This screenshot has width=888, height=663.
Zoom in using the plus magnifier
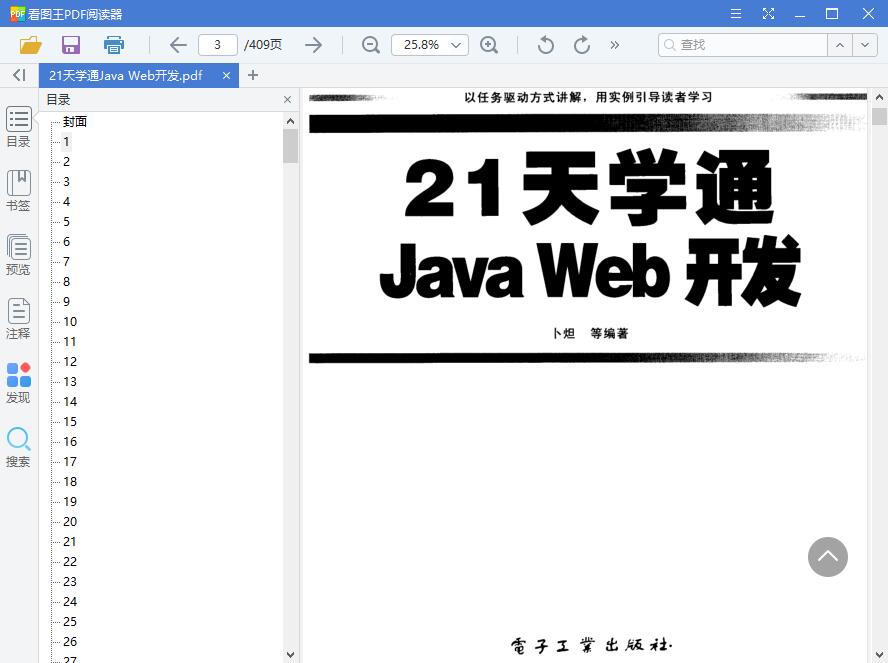click(489, 45)
